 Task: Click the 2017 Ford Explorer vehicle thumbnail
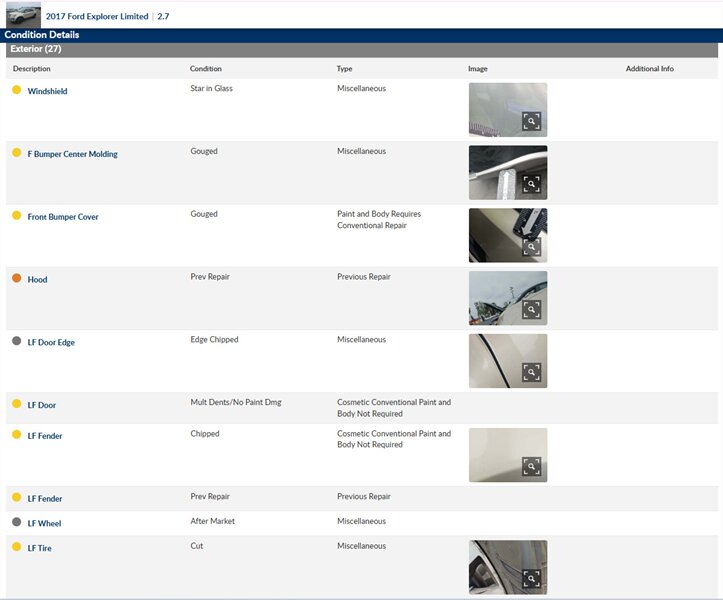23,15
